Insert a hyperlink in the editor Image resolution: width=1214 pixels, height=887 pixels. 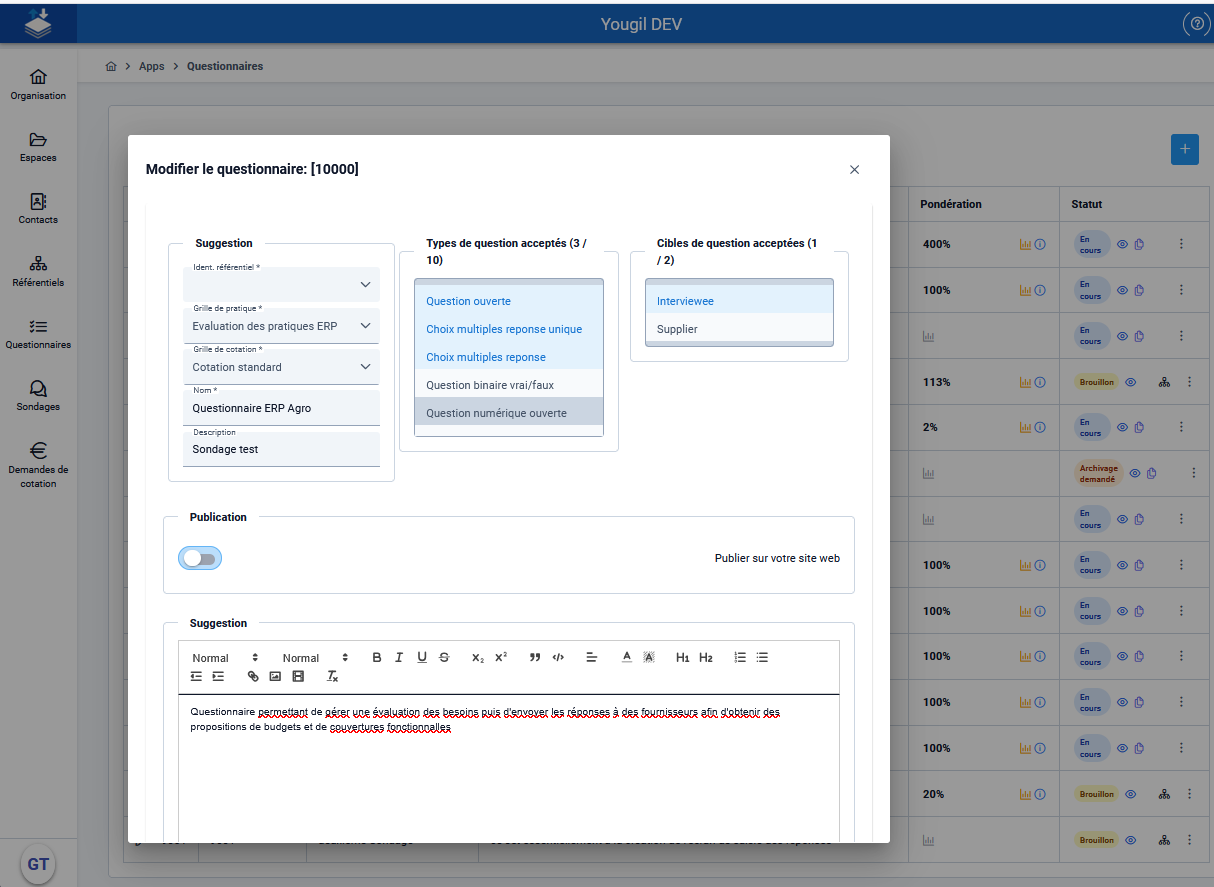(x=253, y=676)
